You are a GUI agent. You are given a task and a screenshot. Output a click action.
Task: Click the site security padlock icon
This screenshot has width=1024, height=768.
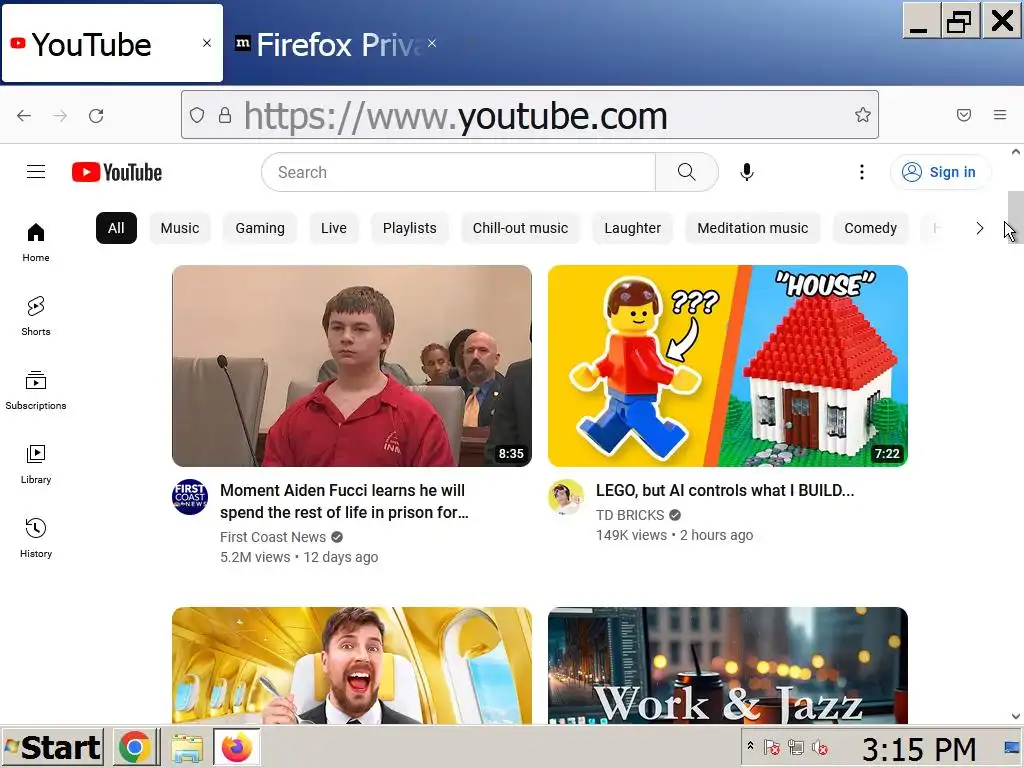click(x=225, y=116)
